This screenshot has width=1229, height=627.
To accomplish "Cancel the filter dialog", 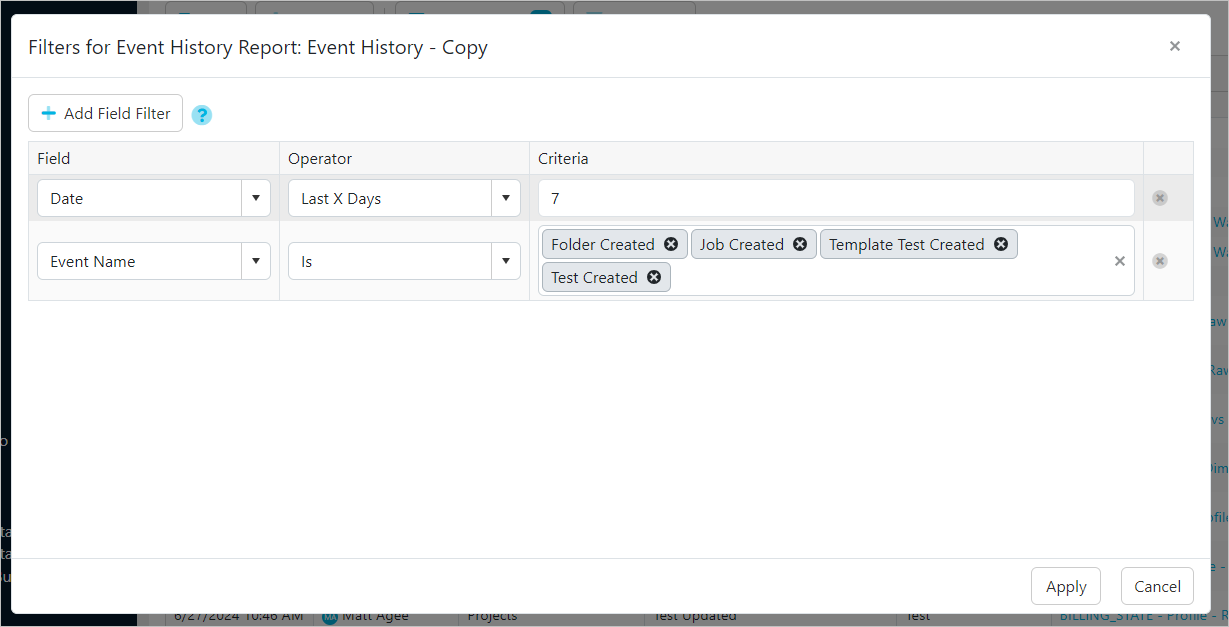I will click(x=1157, y=586).
